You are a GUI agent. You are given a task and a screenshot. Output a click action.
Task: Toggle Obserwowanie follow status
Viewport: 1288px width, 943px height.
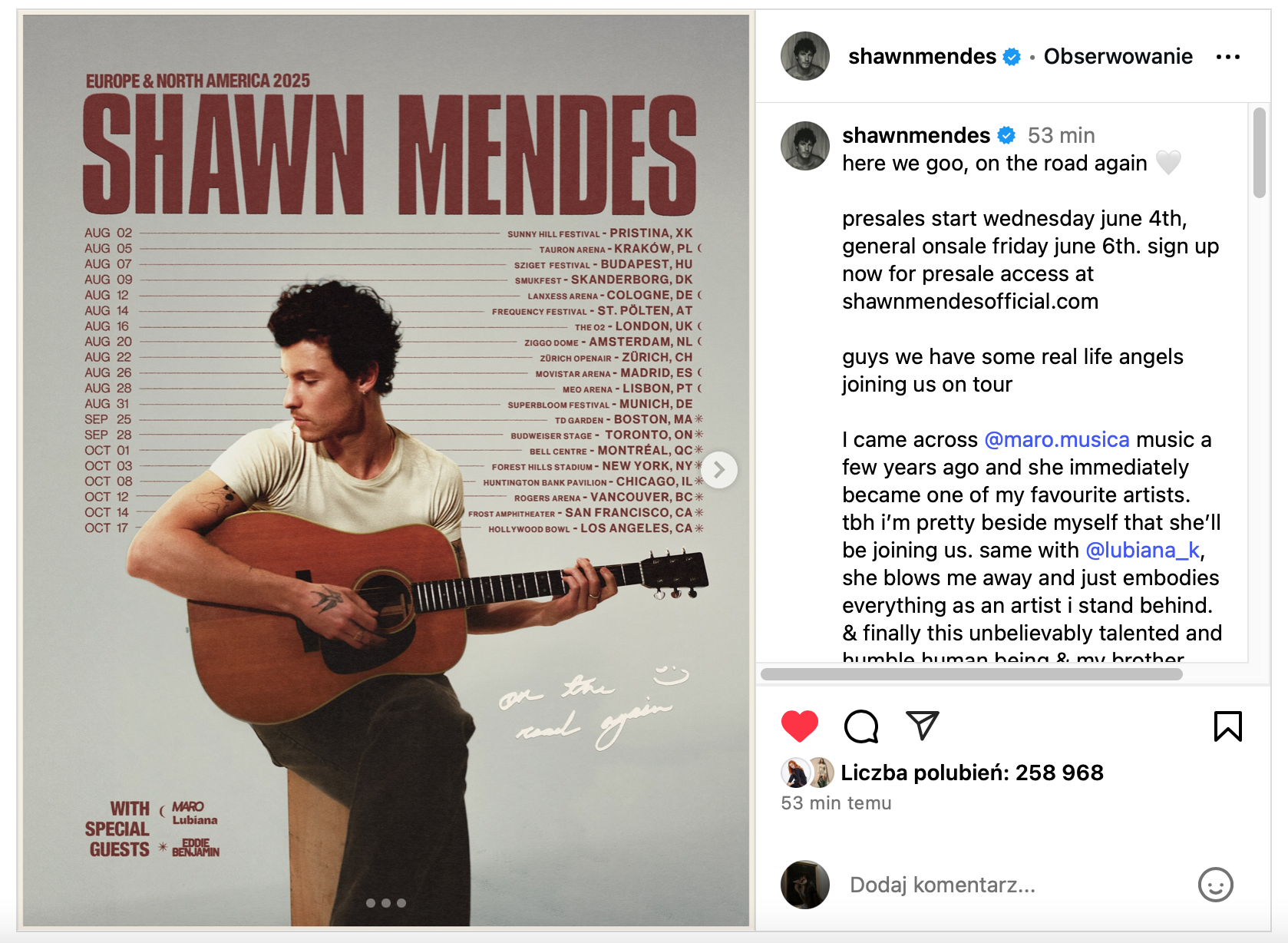[1118, 56]
